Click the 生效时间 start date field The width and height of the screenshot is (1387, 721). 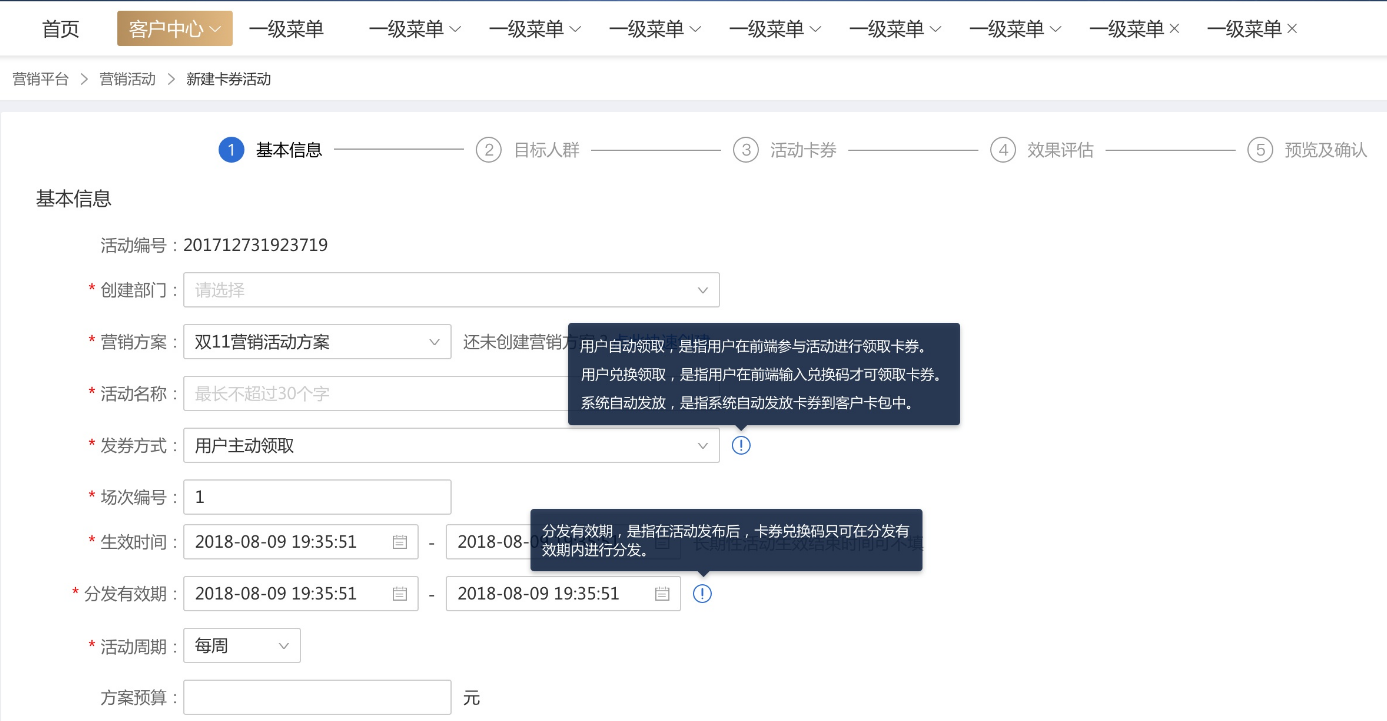[x=301, y=542]
